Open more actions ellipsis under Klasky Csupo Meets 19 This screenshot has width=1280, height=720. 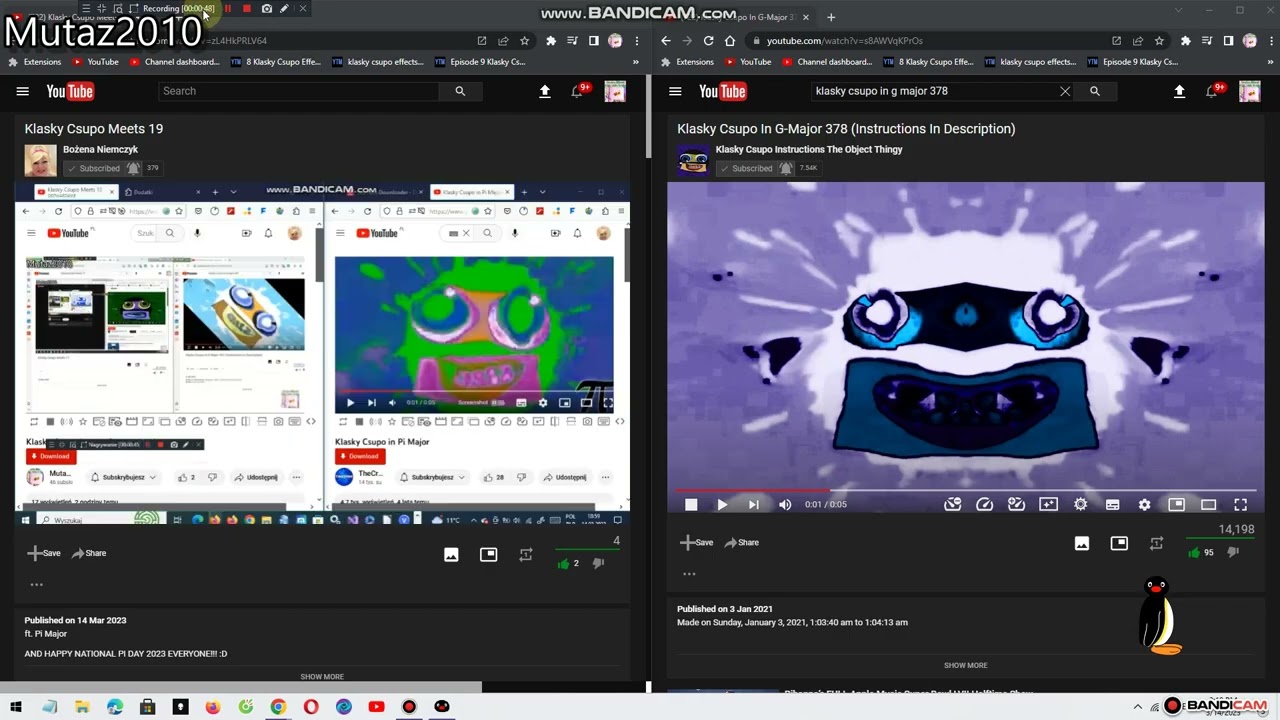[x=37, y=585]
